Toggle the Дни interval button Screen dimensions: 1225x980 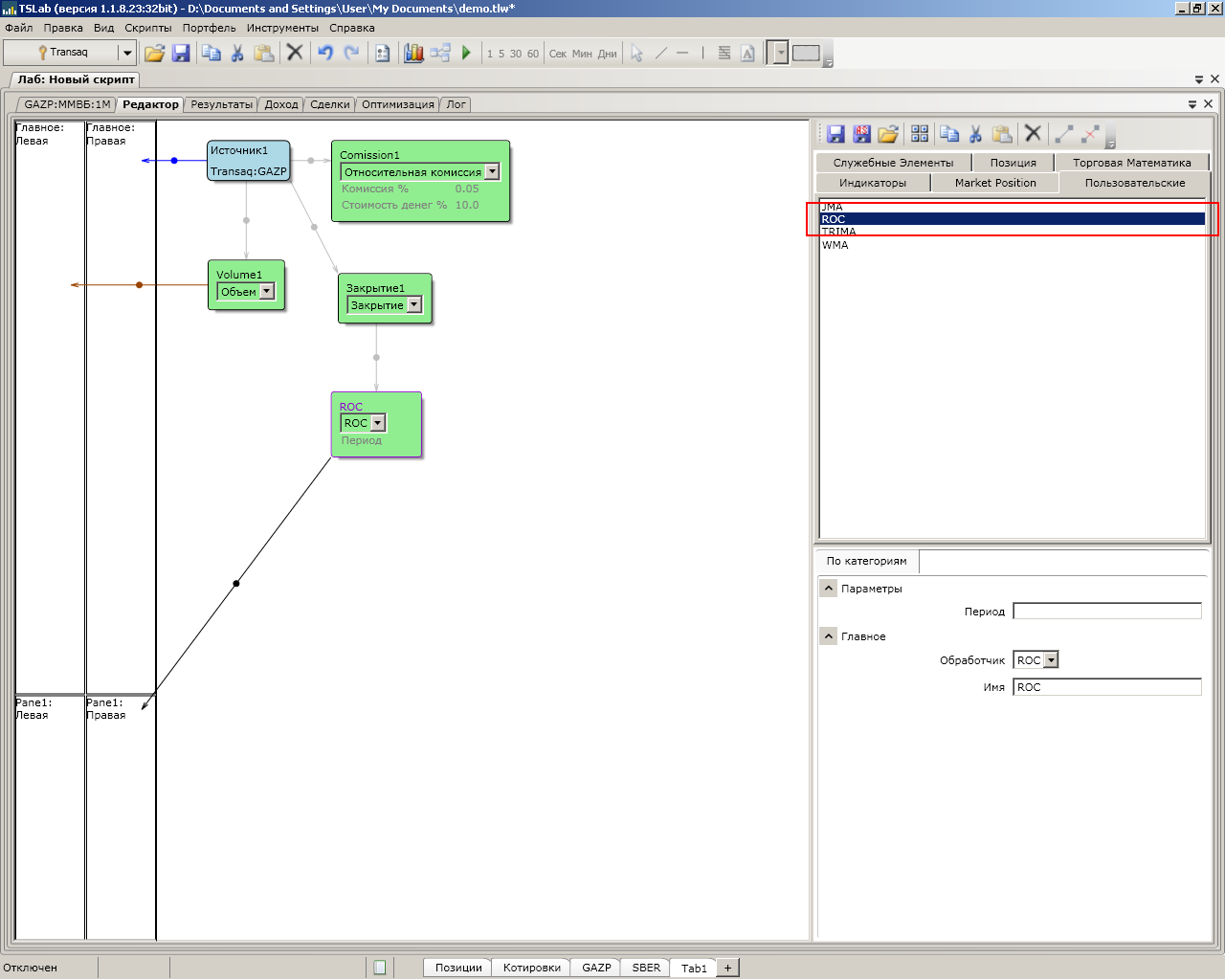pyautogui.click(x=607, y=54)
